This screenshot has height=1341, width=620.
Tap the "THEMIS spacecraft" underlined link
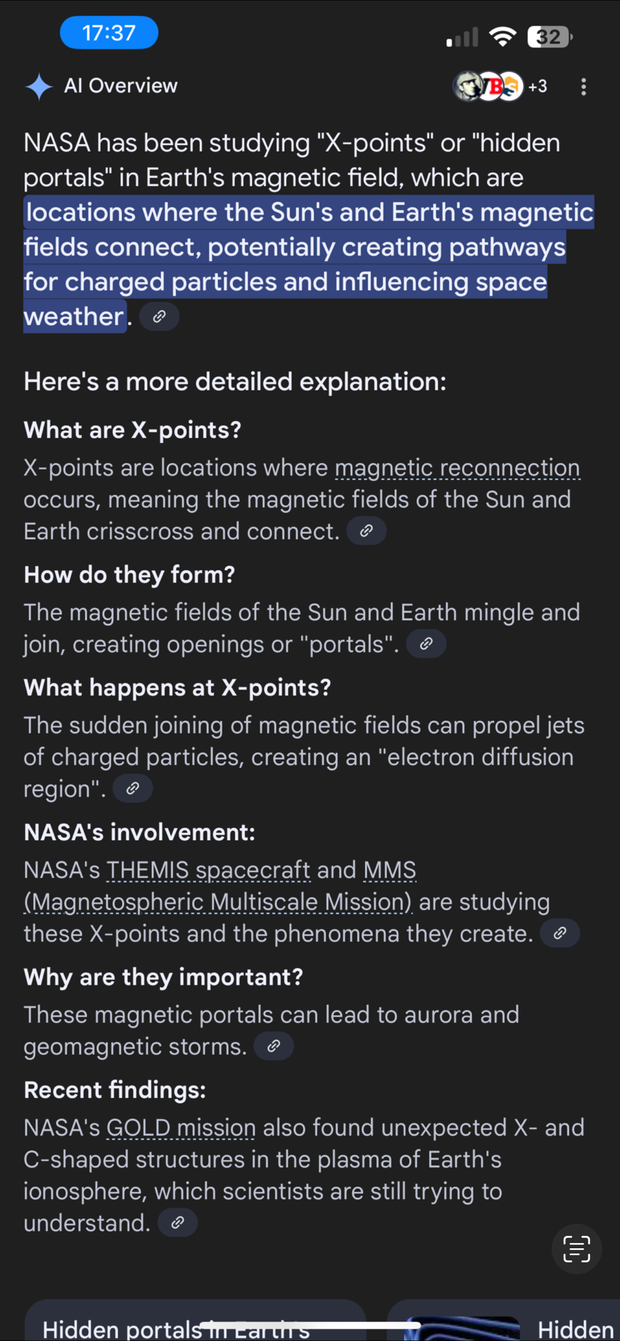tap(208, 870)
